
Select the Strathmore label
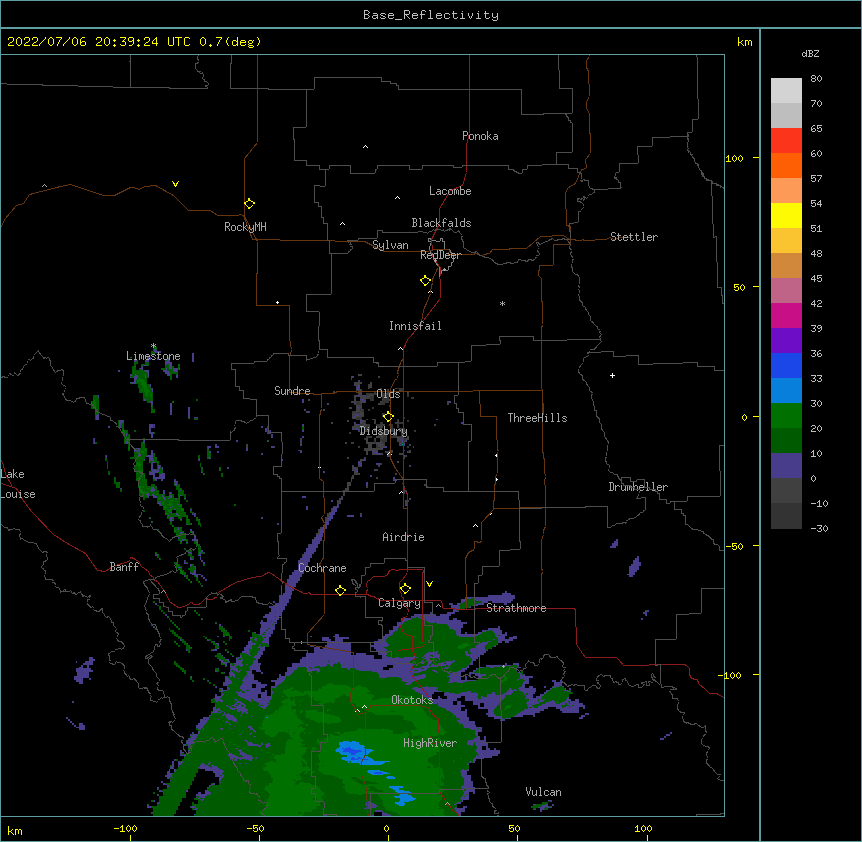[x=516, y=608]
